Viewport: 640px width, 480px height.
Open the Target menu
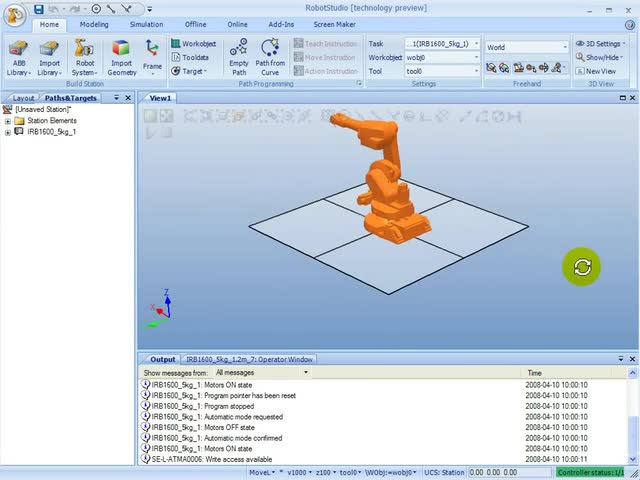[x=189, y=71]
